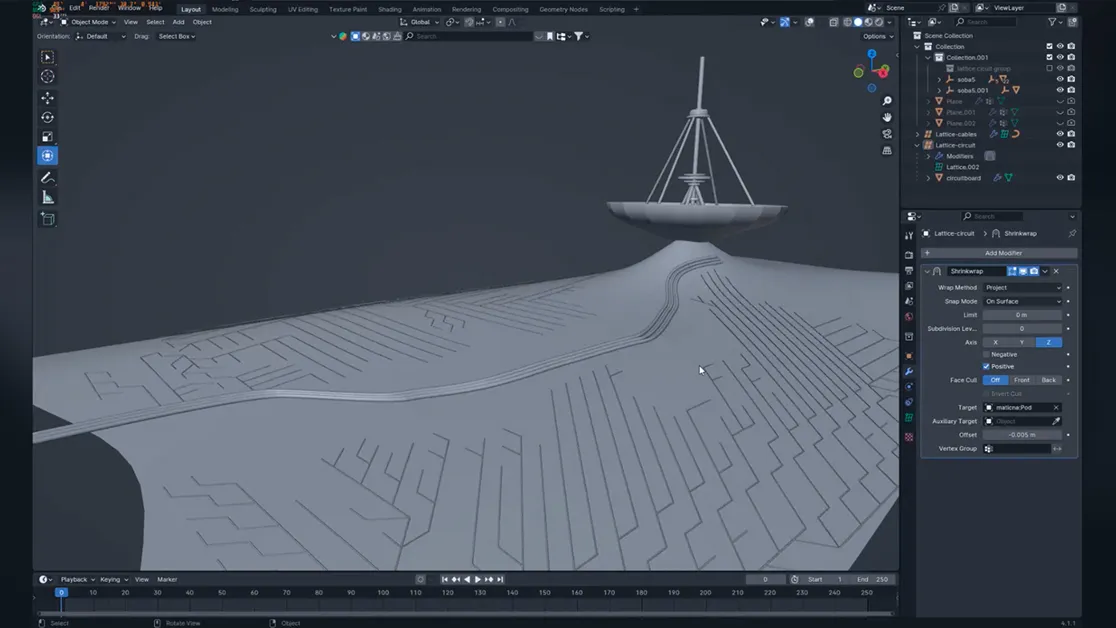Open the Modifier Properties tab with wrench icon
This screenshot has height=628, width=1116.
[x=908, y=372]
